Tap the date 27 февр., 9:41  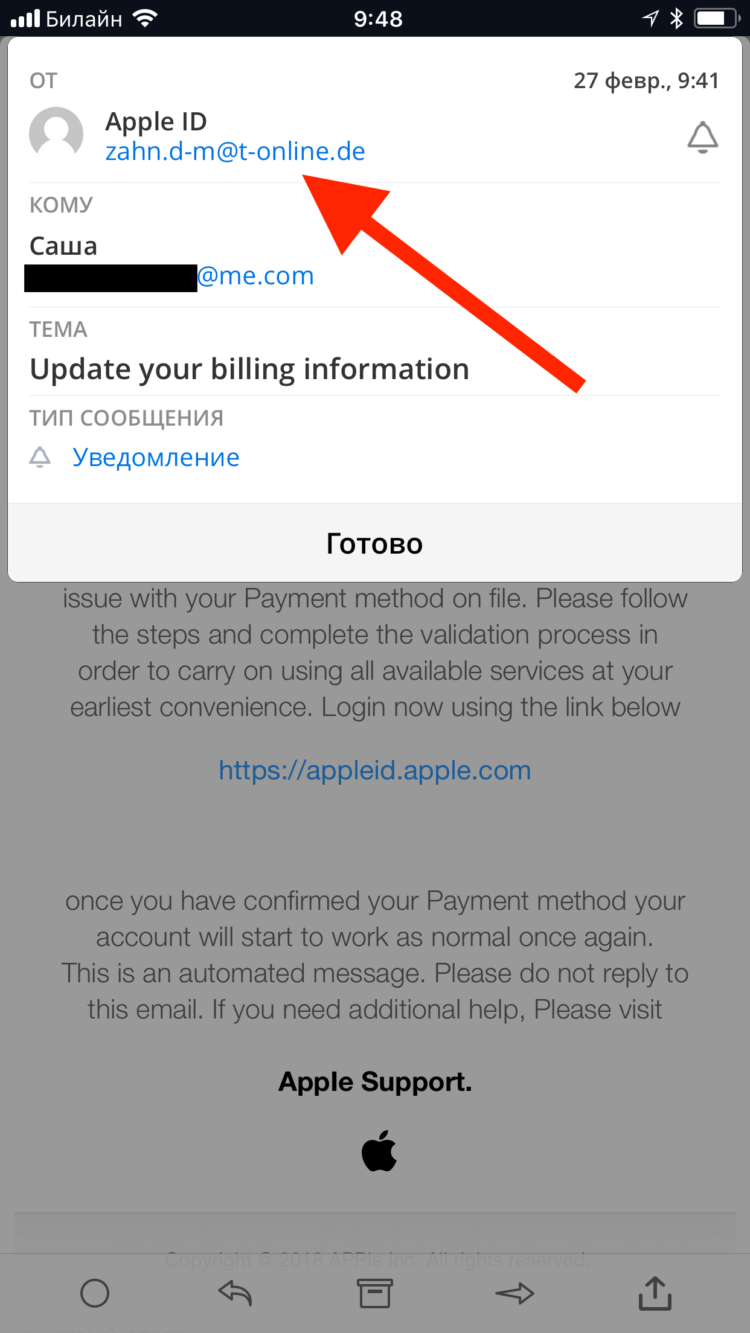coord(646,81)
